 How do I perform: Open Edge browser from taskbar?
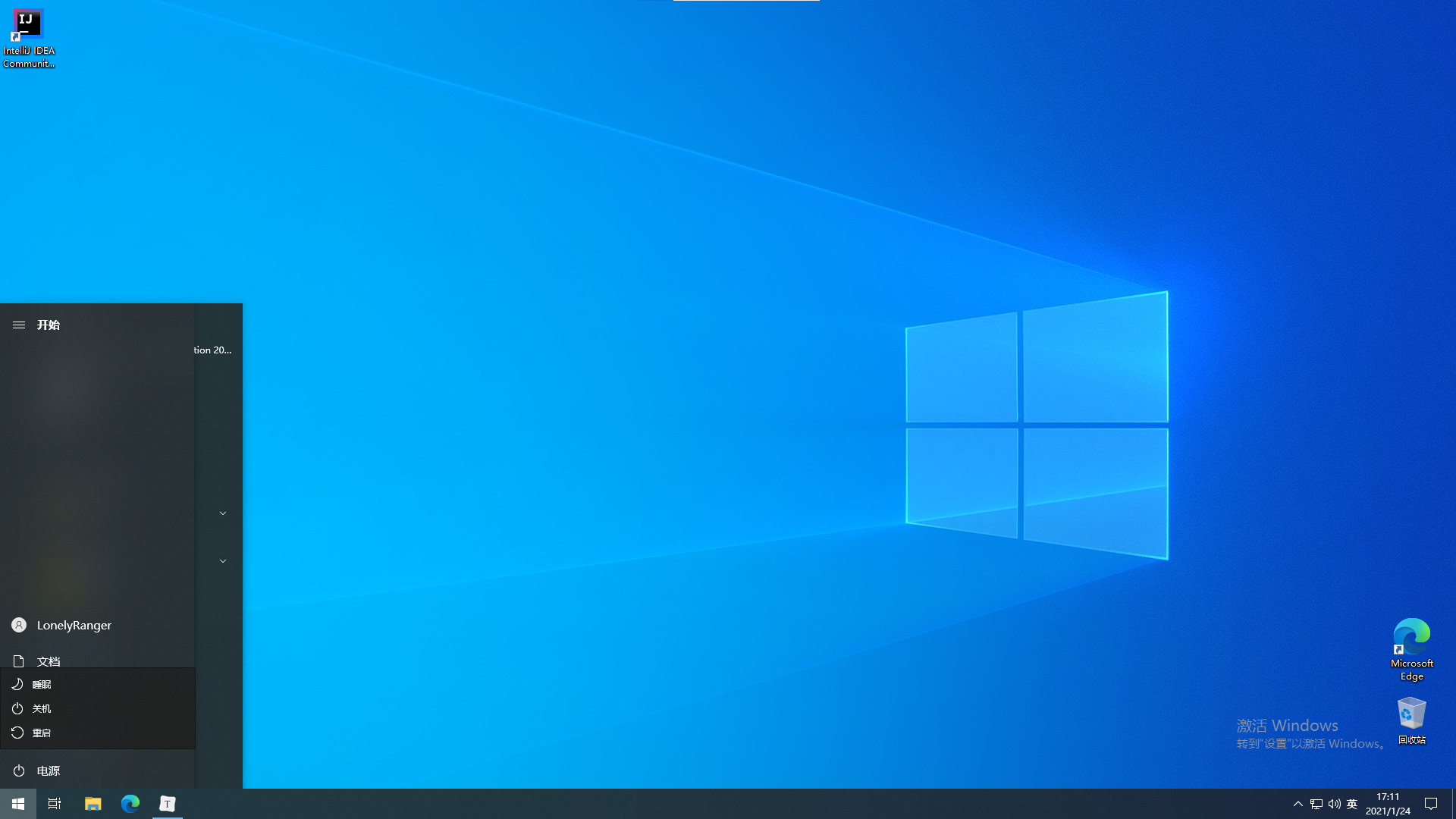pos(130,804)
